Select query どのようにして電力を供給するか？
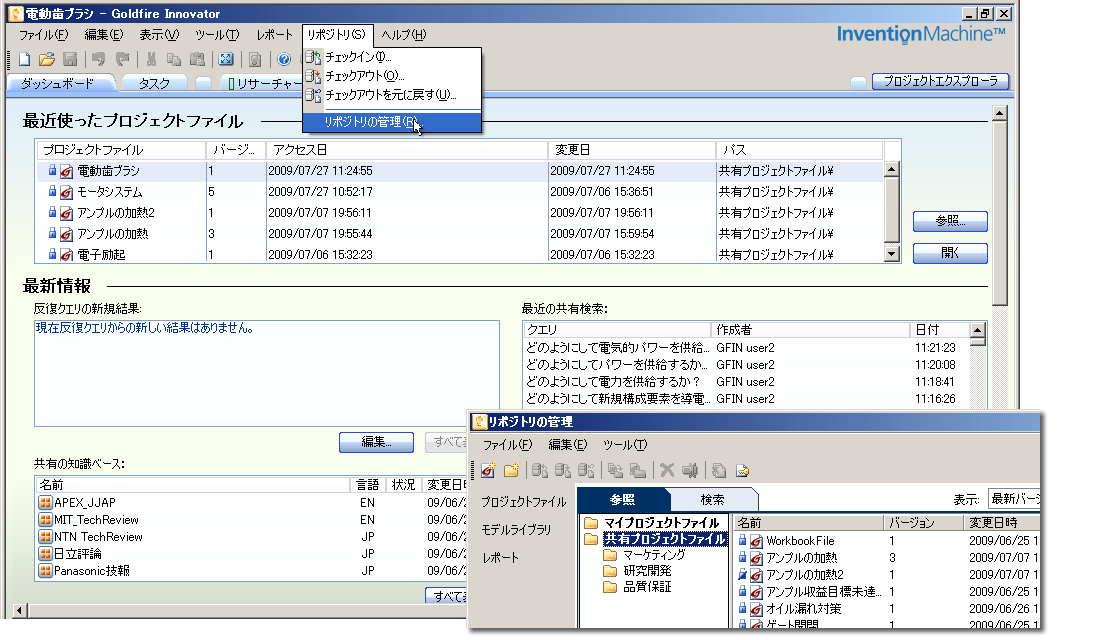The height and width of the screenshot is (640, 1100). click(746, 382)
